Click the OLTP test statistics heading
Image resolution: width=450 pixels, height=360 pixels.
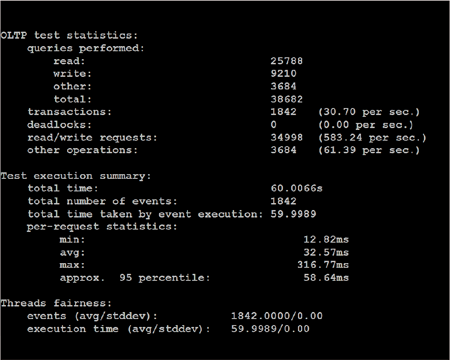click(x=69, y=35)
